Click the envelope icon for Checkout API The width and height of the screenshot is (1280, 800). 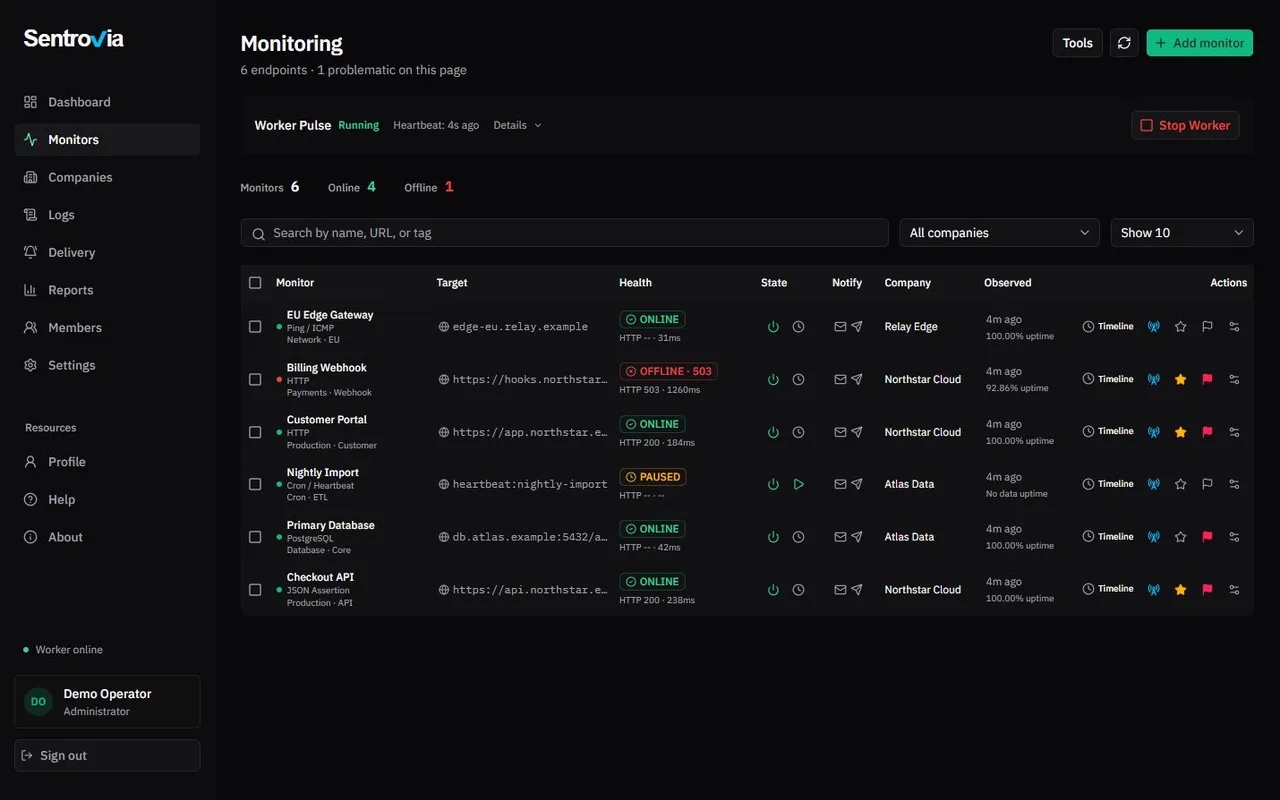pyautogui.click(x=840, y=590)
